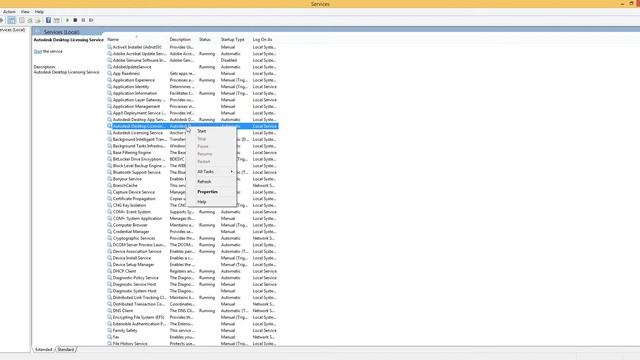Click the gear icon beside BranchCache

[109, 185]
